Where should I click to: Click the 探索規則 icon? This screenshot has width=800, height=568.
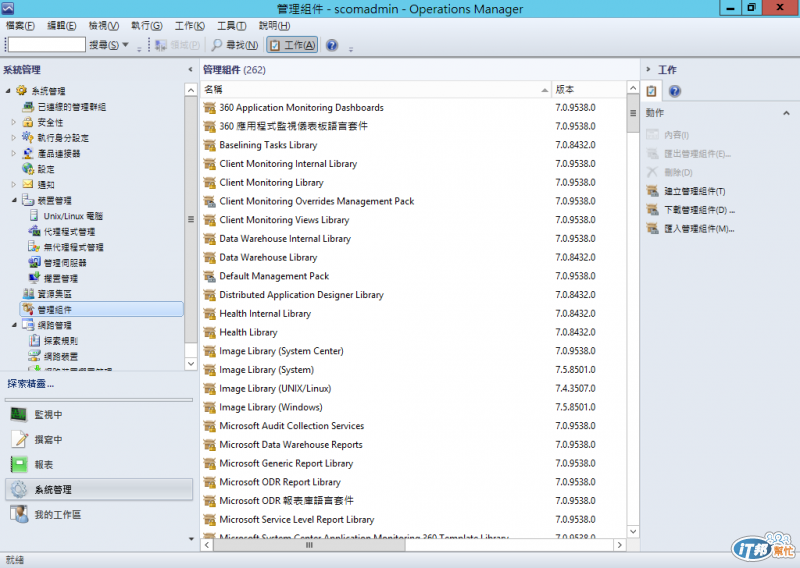(34, 340)
